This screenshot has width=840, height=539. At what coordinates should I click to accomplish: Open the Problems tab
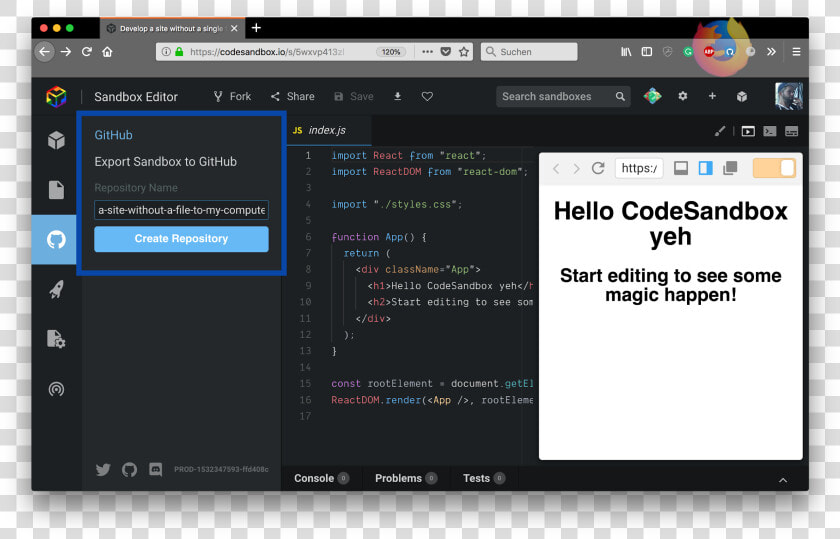406,478
